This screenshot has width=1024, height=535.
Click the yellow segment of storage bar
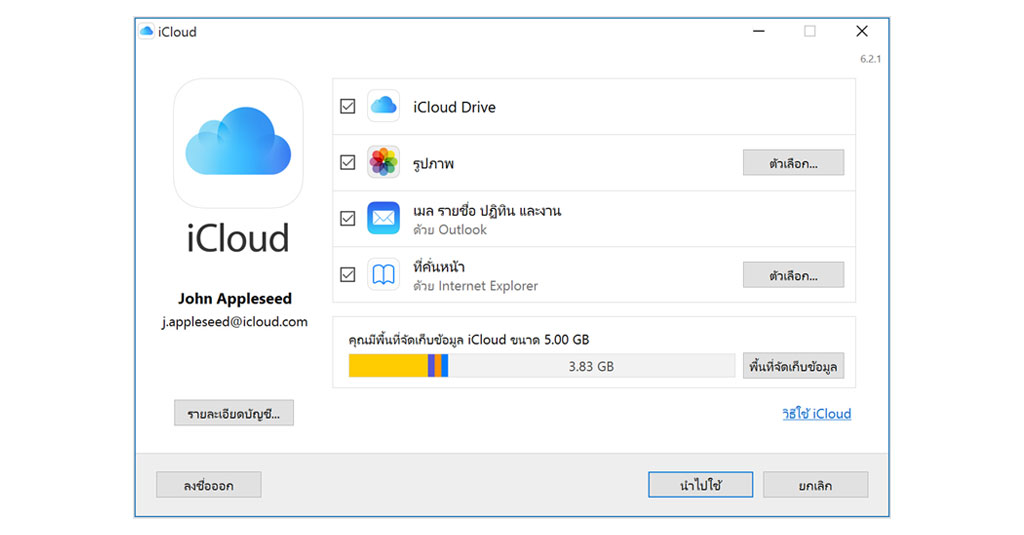pos(388,367)
